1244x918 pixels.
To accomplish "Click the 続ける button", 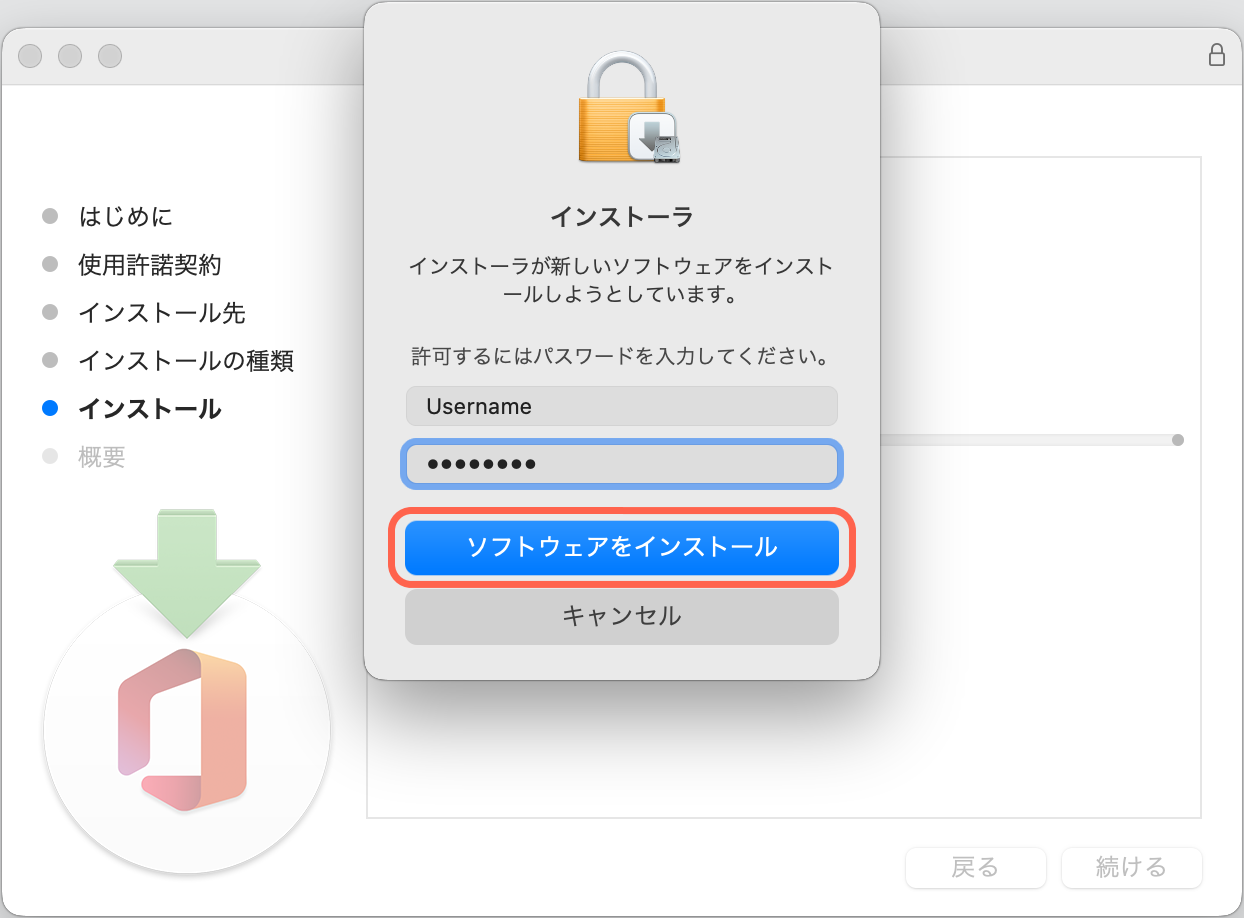I will pyautogui.click(x=1131, y=868).
